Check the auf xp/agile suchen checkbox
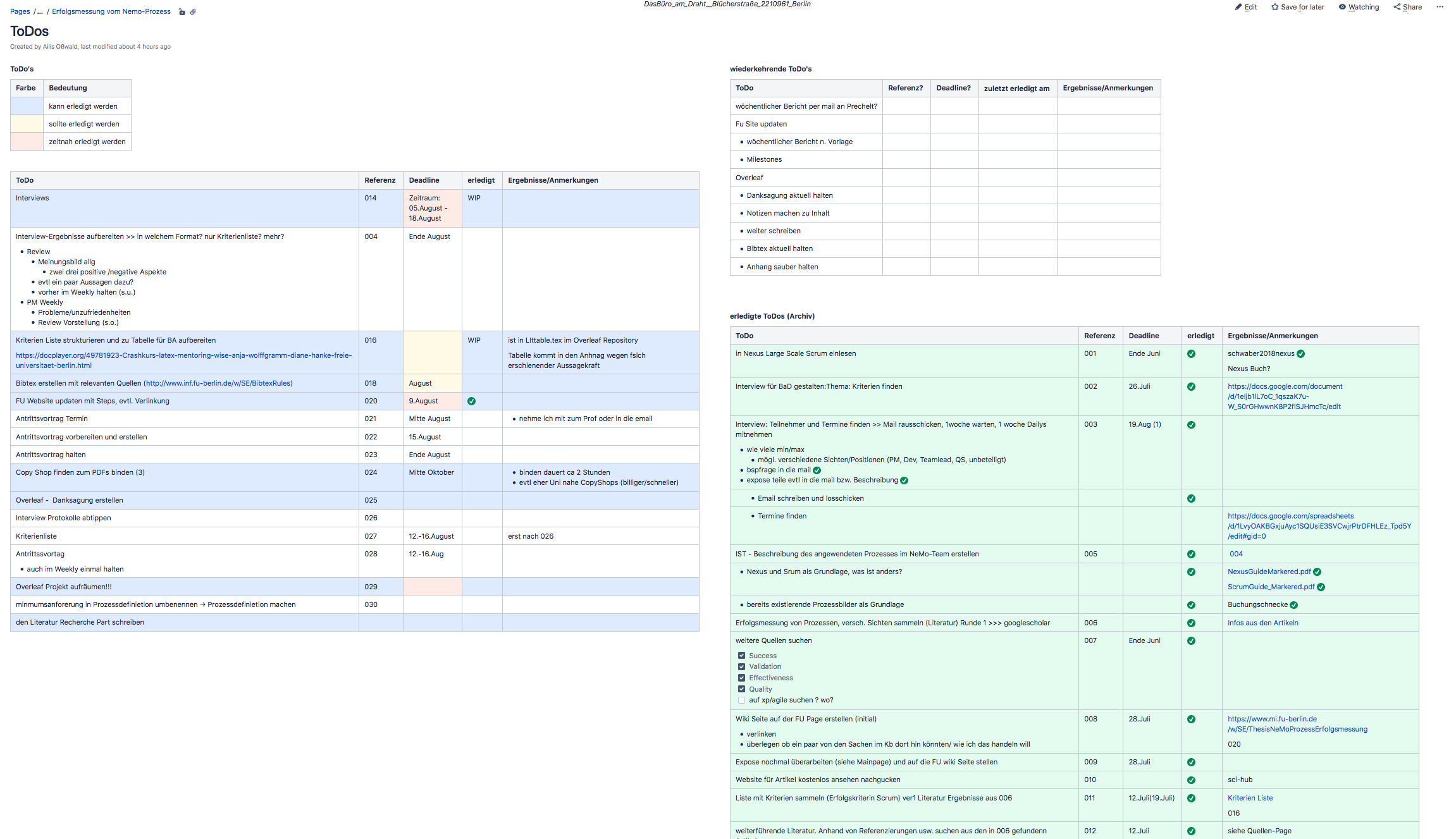The image size is (1456, 839). (x=741, y=701)
